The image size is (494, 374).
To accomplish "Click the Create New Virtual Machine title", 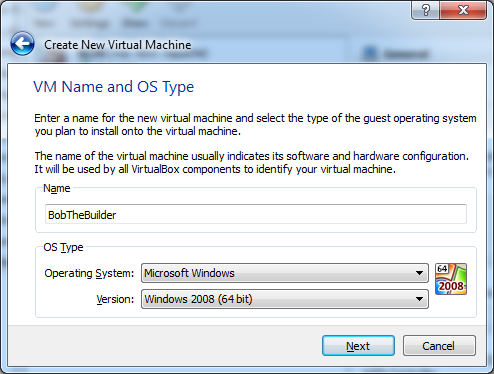I will pos(118,45).
